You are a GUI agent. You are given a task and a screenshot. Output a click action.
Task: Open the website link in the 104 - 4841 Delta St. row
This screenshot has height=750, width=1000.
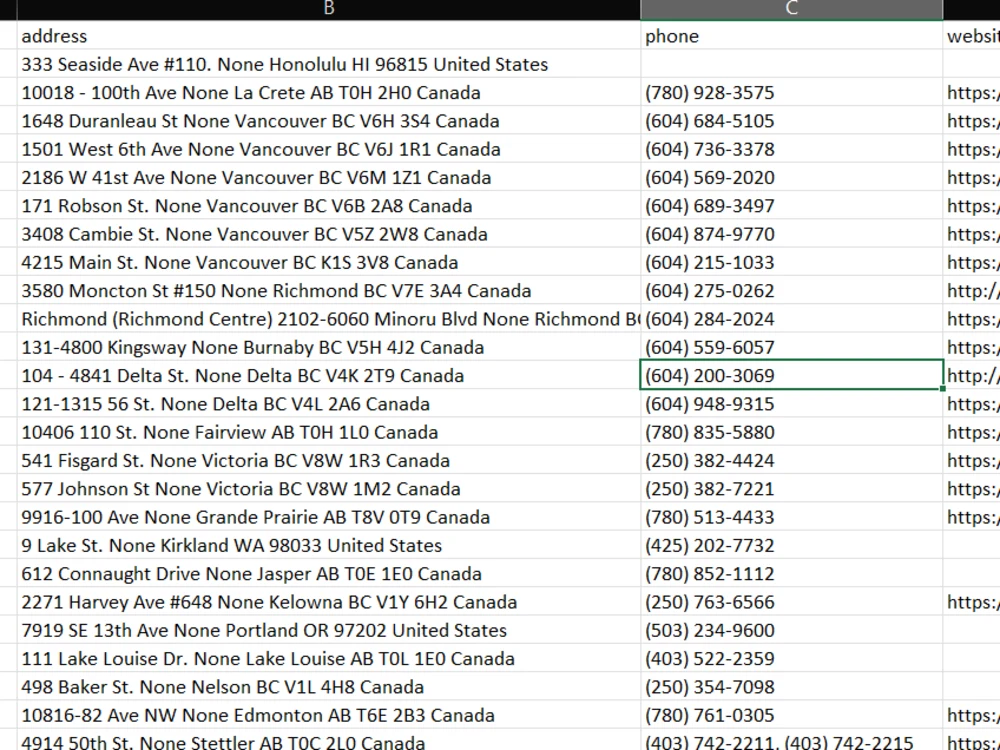[x=972, y=375]
